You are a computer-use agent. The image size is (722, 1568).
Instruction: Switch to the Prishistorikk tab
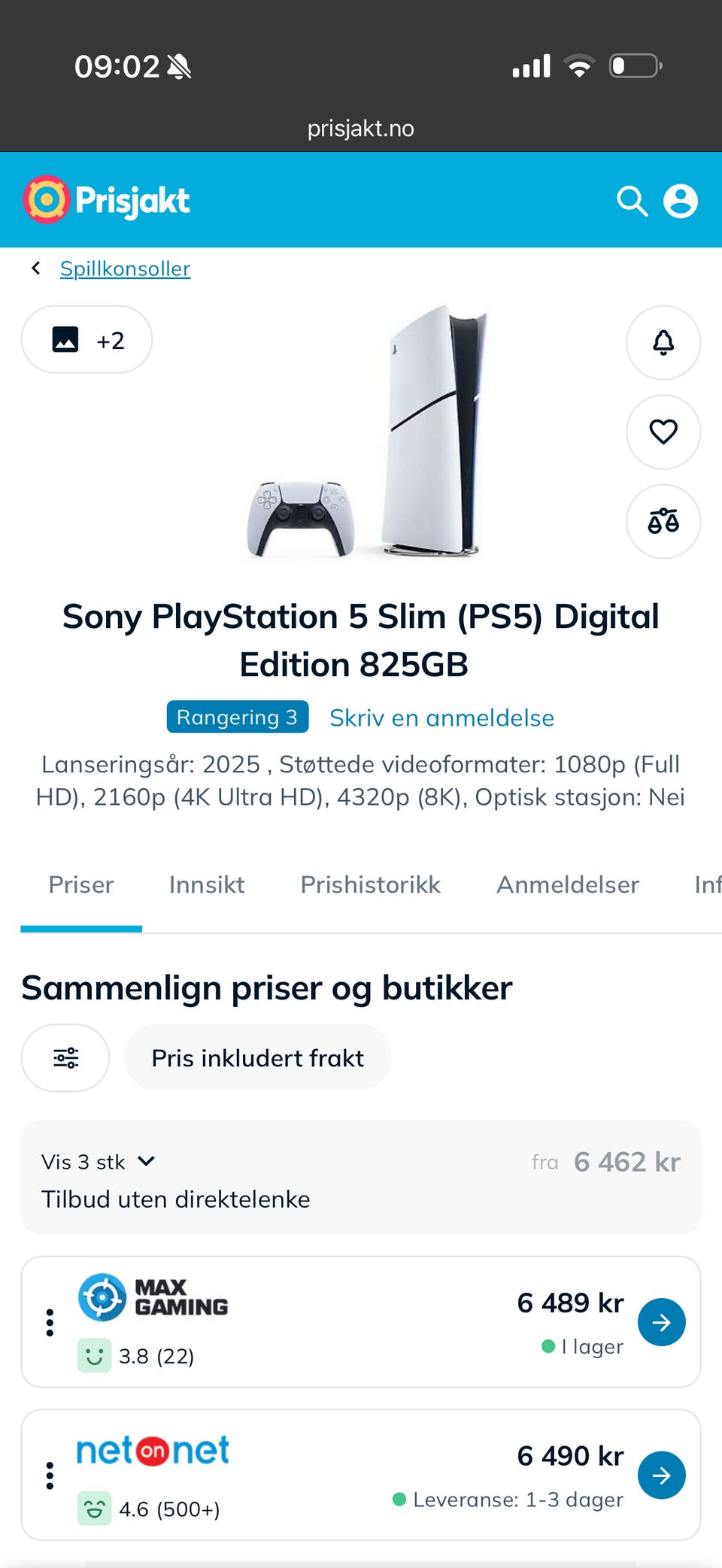(x=370, y=884)
